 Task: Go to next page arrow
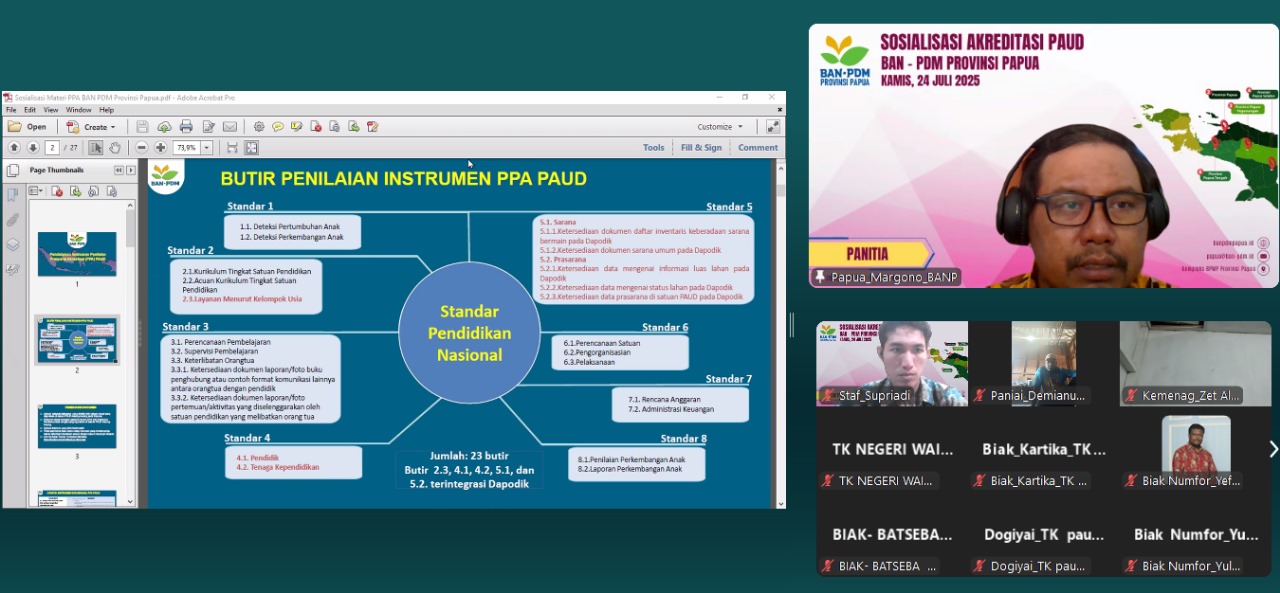(33, 148)
